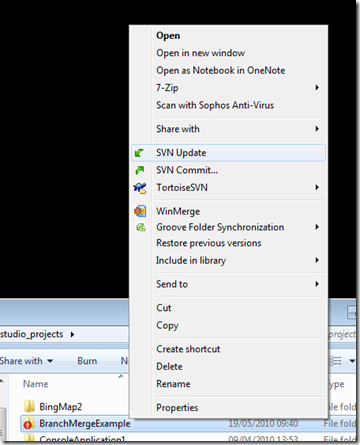The height and width of the screenshot is (445, 360).
Task: Choose Rename from the context menu
Action: (x=229, y=384)
